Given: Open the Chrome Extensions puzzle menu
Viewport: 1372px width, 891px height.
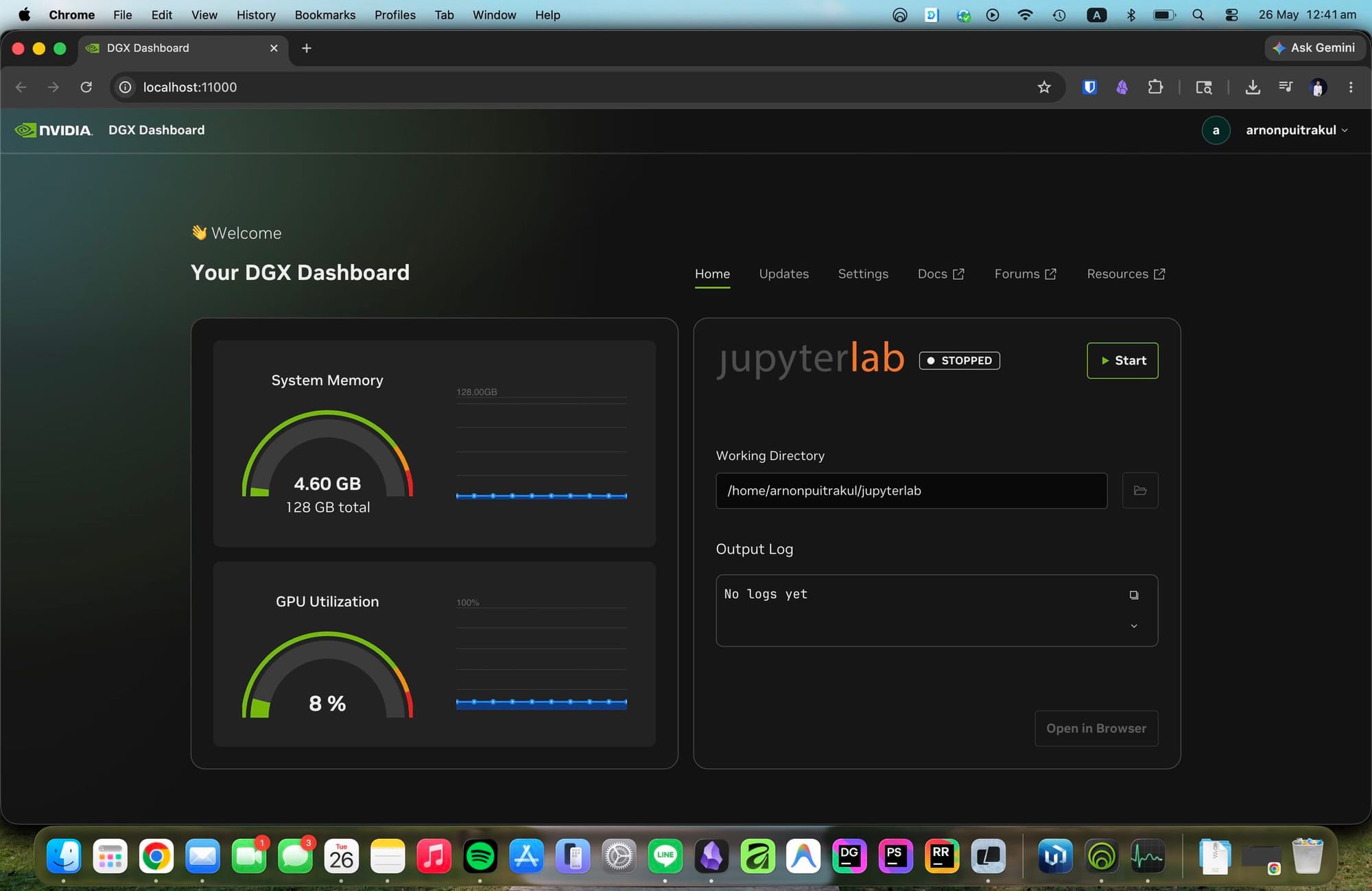Looking at the screenshot, I should (1155, 87).
